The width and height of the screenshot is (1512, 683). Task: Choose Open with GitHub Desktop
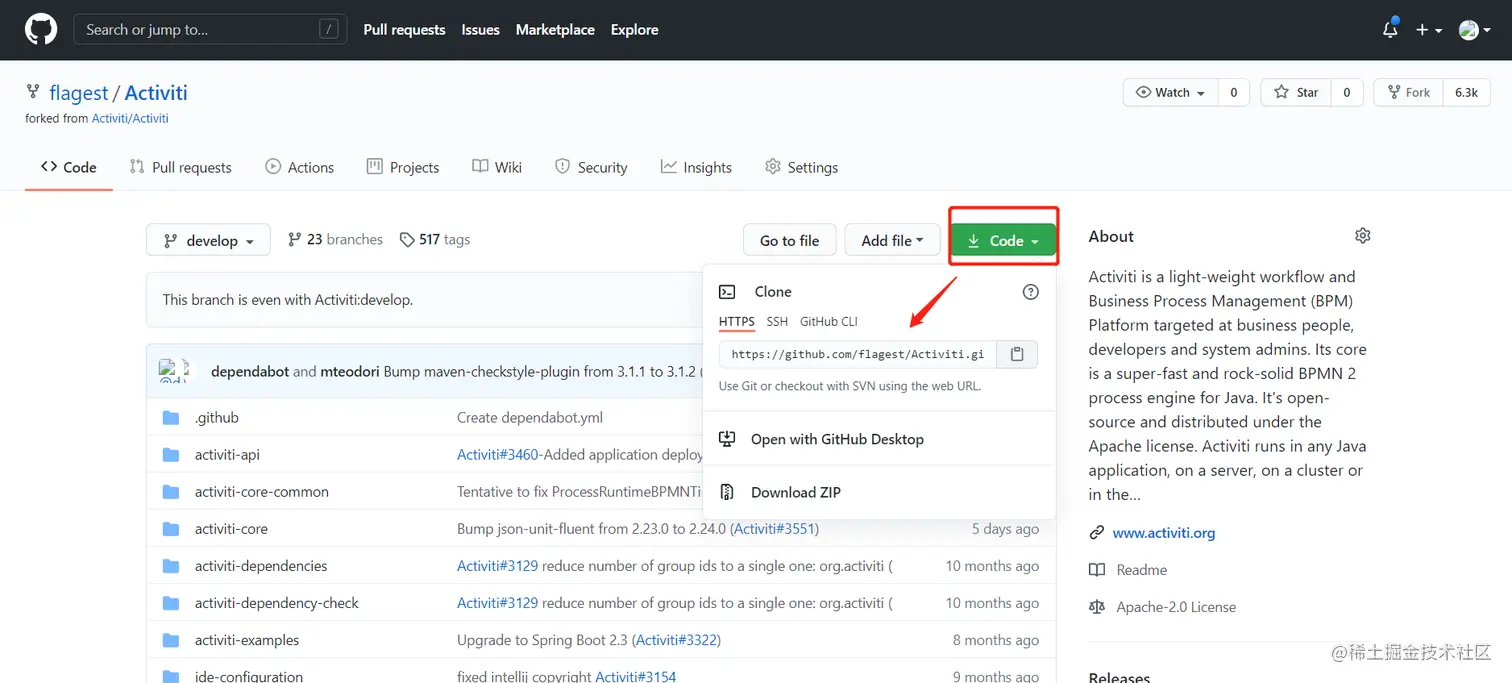(837, 439)
